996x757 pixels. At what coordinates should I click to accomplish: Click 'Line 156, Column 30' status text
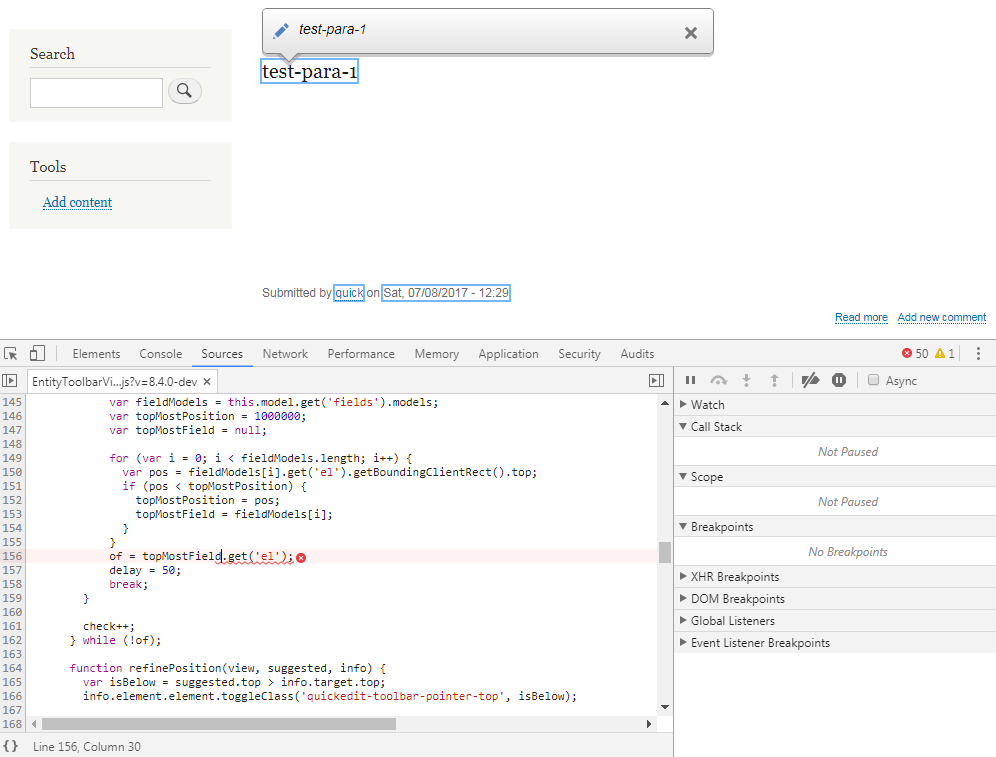[87, 747]
